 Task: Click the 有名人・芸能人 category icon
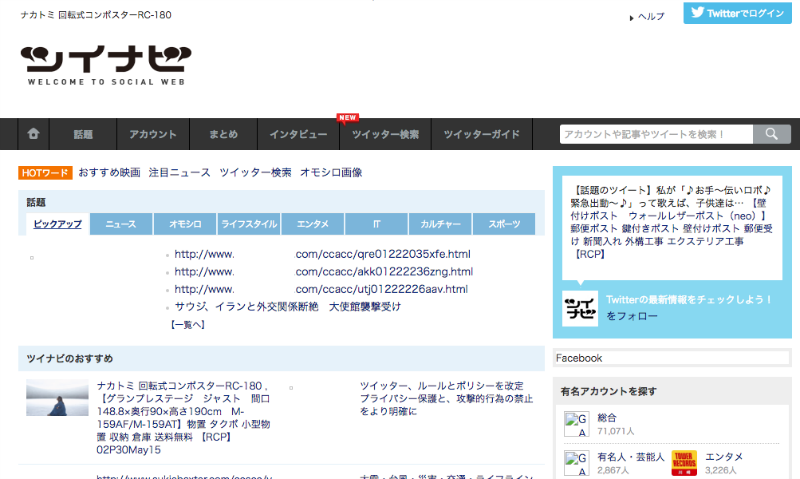pyautogui.click(x=577, y=463)
